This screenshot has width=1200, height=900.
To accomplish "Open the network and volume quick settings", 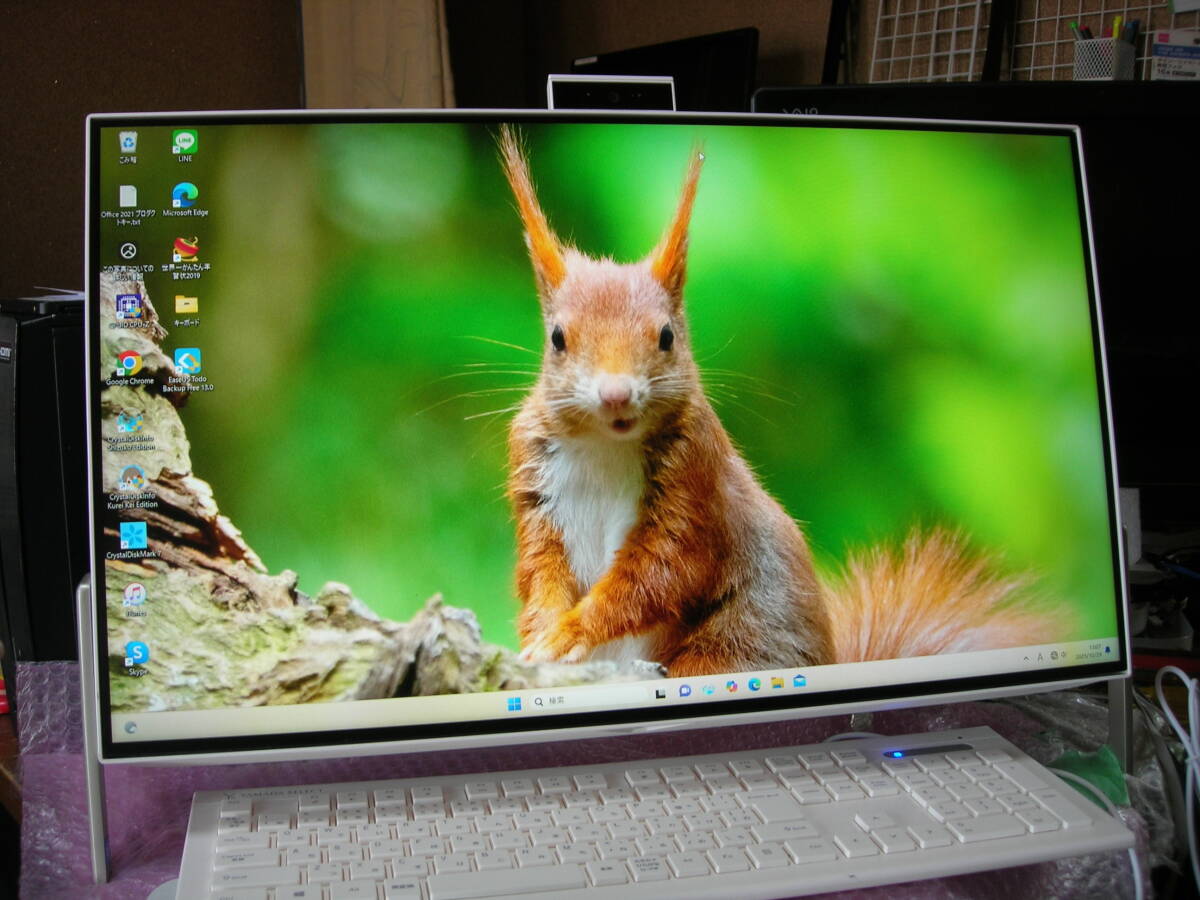I will point(1058,655).
